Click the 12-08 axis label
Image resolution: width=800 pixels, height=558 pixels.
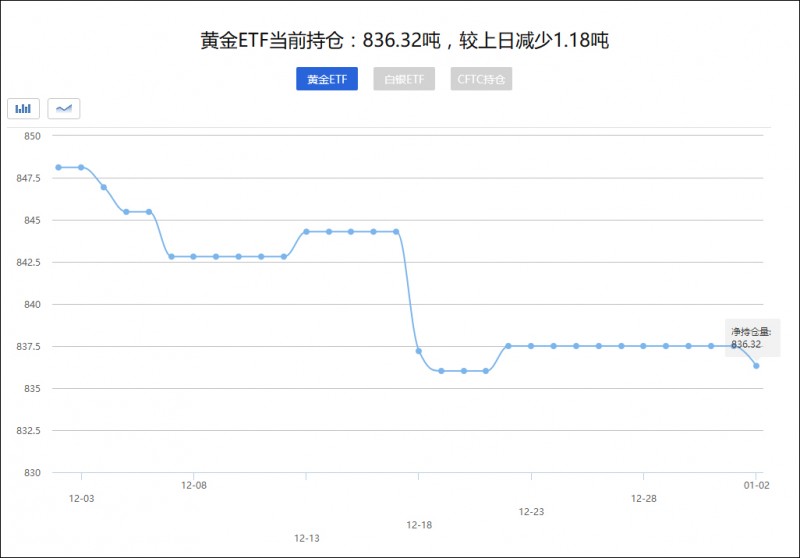pos(194,486)
